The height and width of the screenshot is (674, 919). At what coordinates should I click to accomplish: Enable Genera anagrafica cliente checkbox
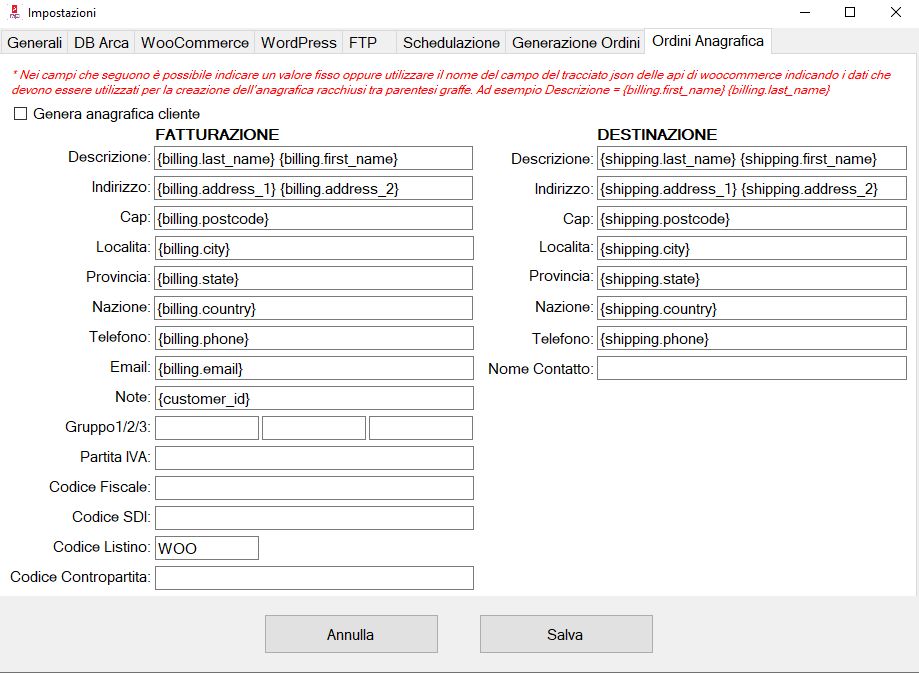20,114
